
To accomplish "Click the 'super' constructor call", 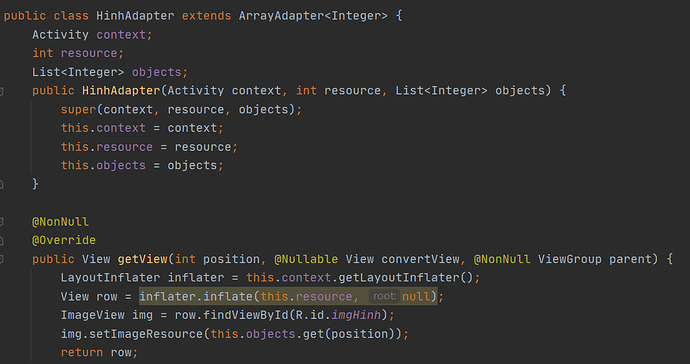I will pyautogui.click(x=78, y=110).
